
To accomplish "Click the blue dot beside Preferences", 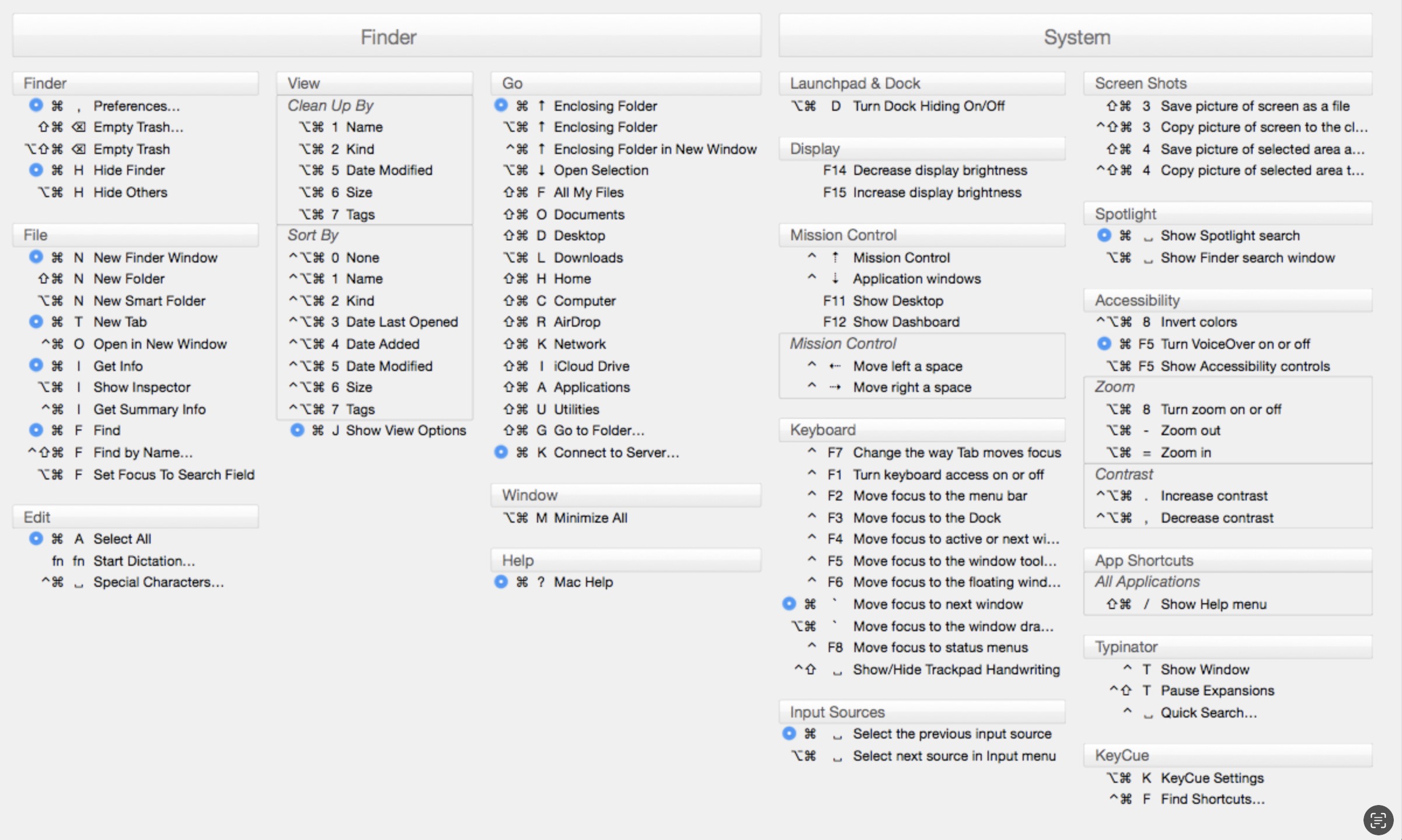I will 36,106.
